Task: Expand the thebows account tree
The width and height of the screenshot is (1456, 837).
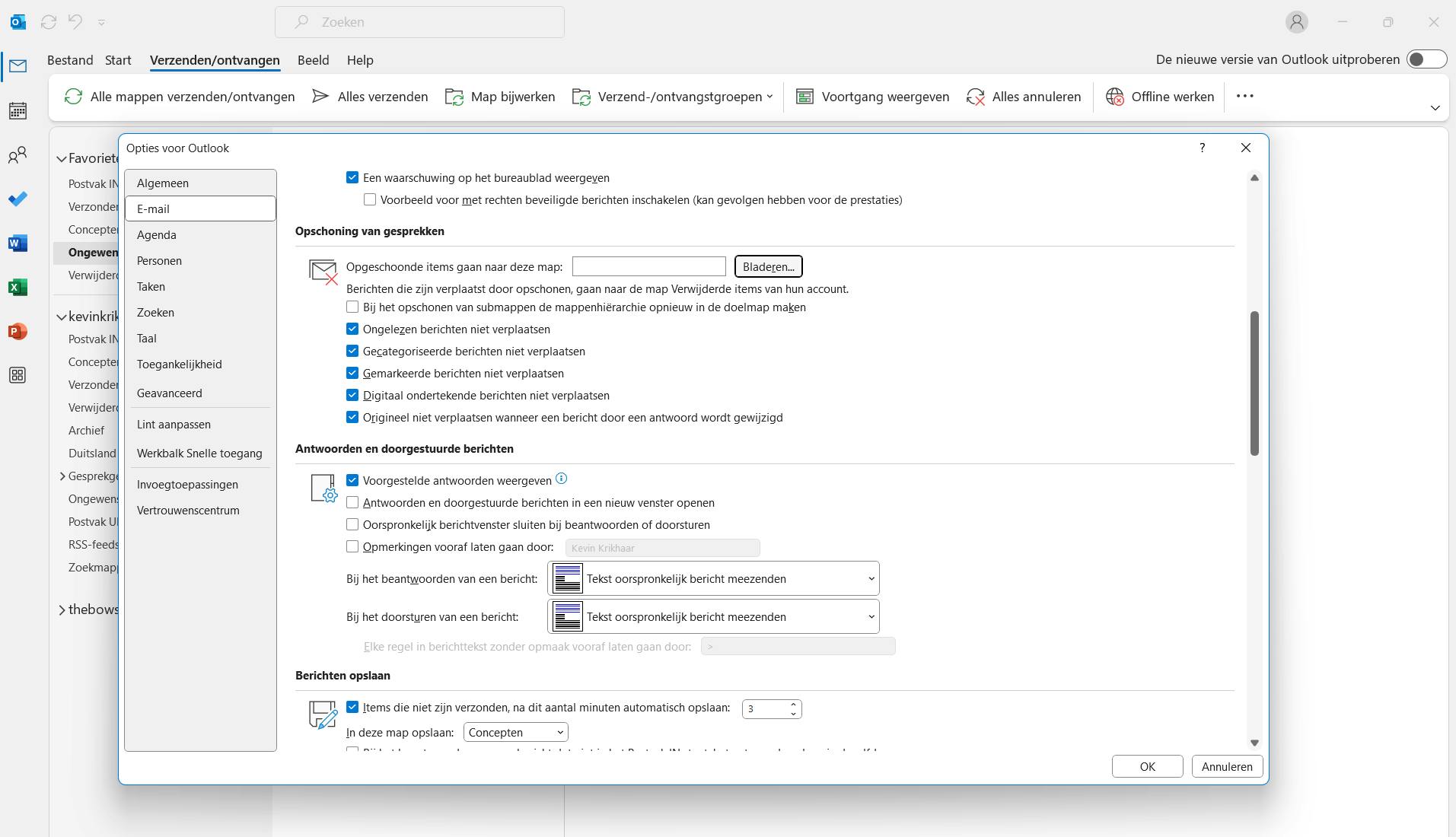Action: click(62, 609)
